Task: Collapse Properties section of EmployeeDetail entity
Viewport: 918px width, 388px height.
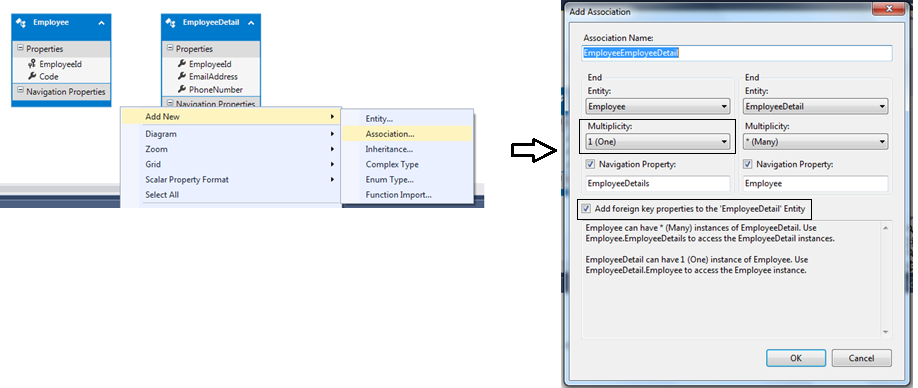Action: pyautogui.click(x=170, y=49)
